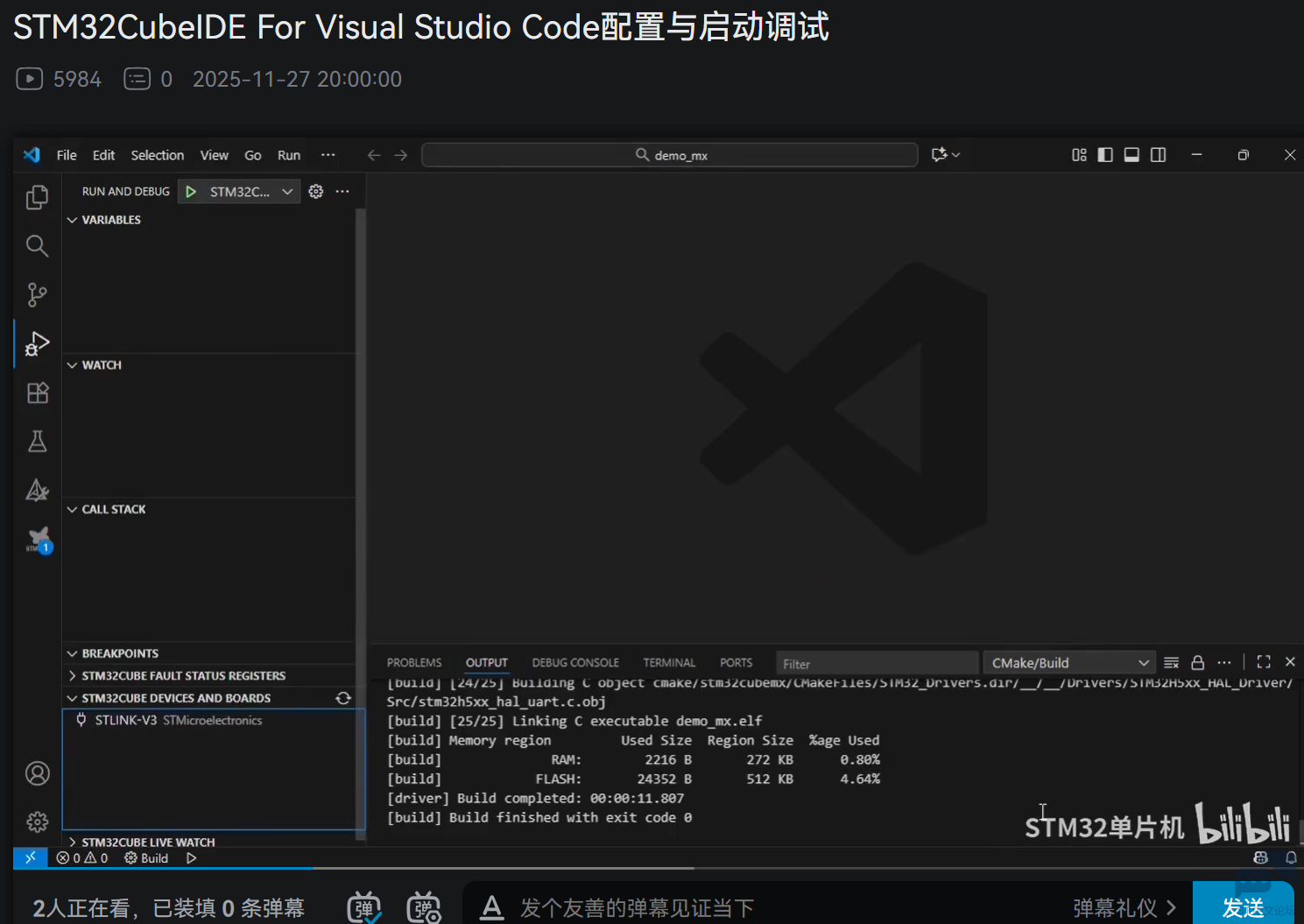
Task: Toggle the bottom panel layout button
Action: click(x=1131, y=155)
